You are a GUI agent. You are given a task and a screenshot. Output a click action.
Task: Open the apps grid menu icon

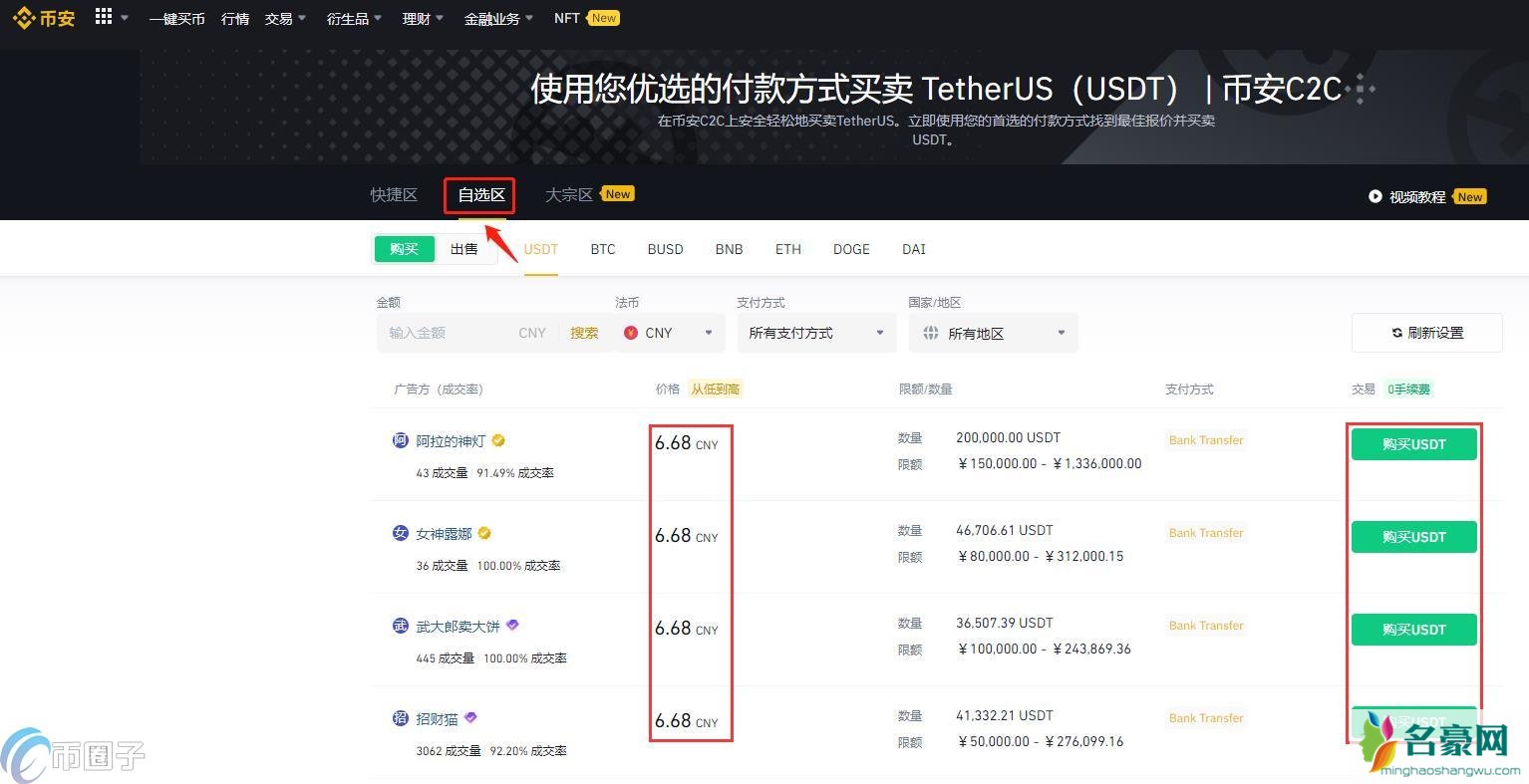click(x=104, y=17)
